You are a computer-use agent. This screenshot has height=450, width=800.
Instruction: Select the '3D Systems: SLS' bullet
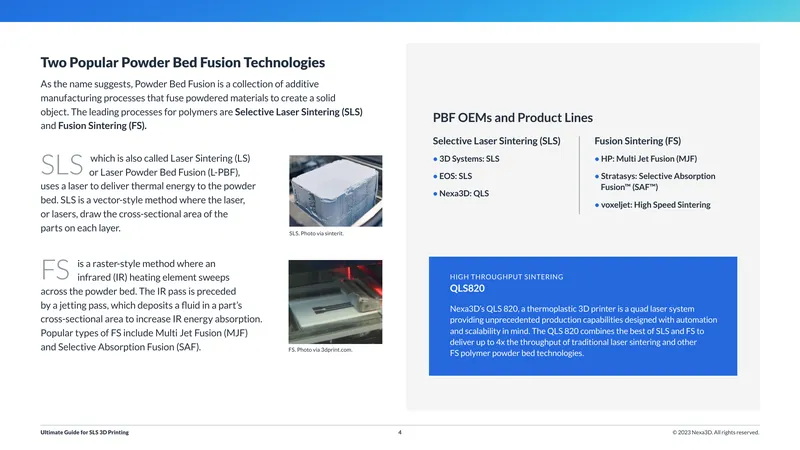466,159
